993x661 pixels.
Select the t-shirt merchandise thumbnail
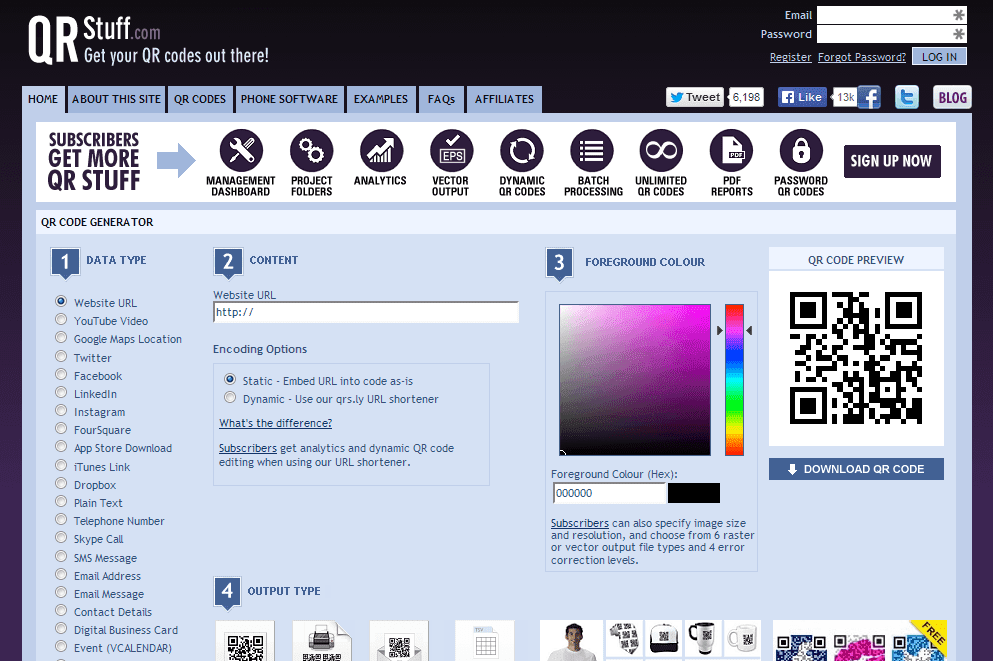click(572, 641)
